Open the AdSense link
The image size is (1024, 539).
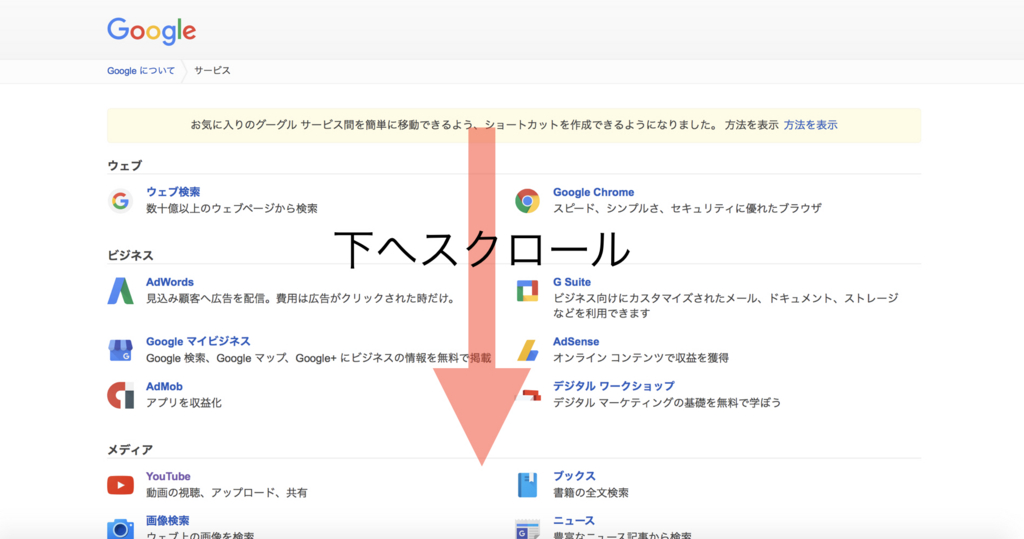576,342
